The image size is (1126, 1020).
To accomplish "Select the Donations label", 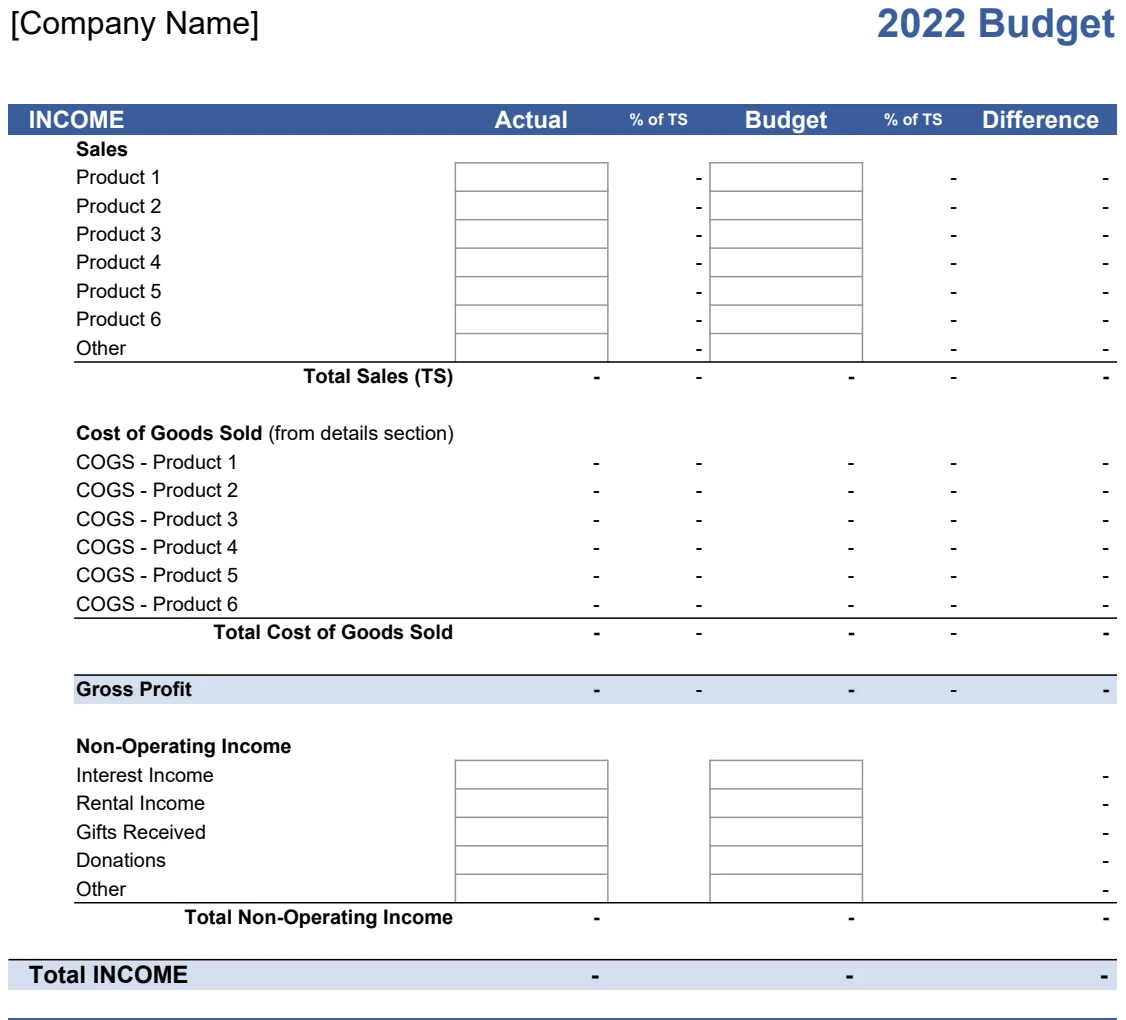I will pyautogui.click(x=121, y=860).
